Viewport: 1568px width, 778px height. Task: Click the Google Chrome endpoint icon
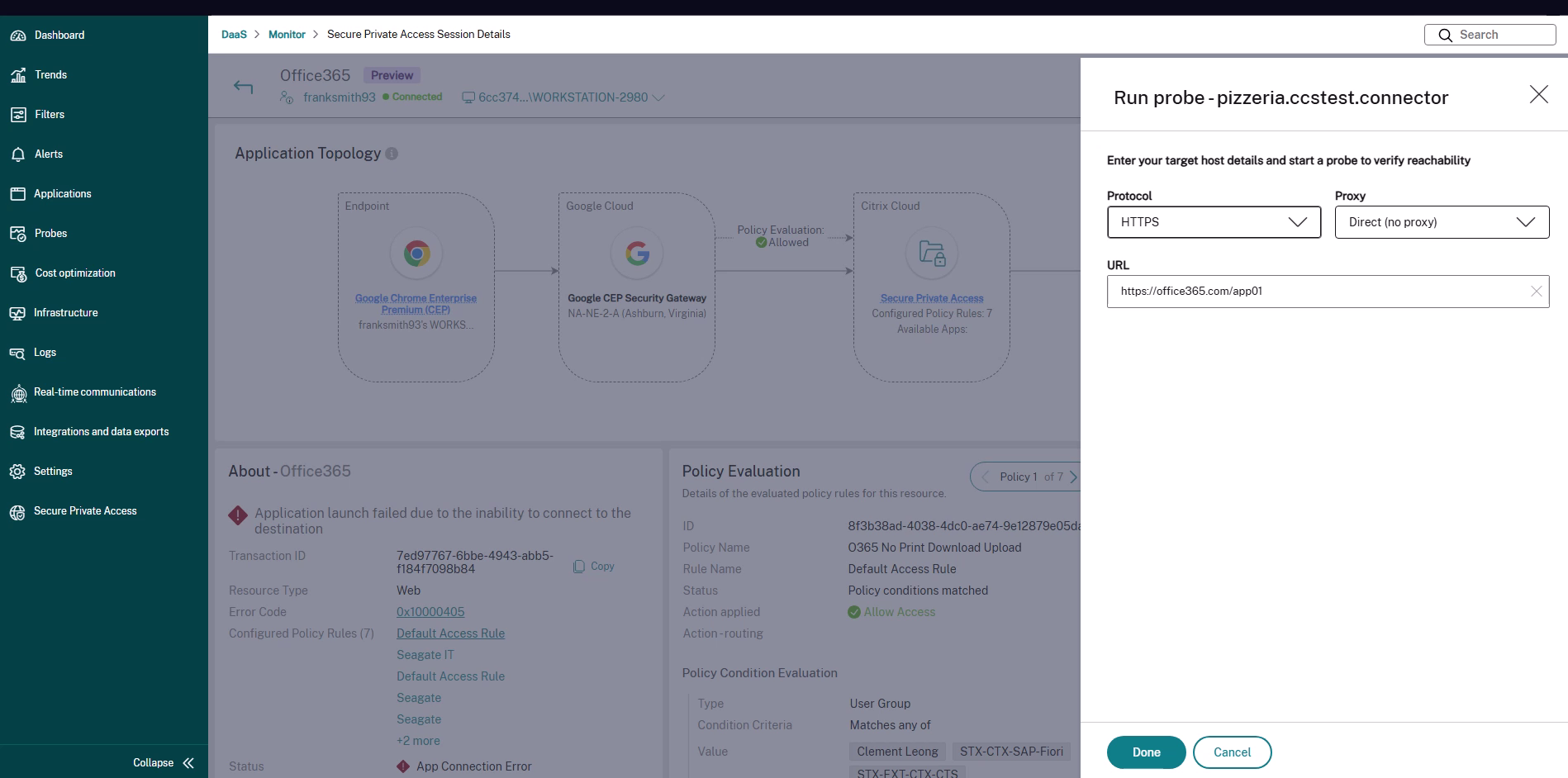click(x=416, y=254)
